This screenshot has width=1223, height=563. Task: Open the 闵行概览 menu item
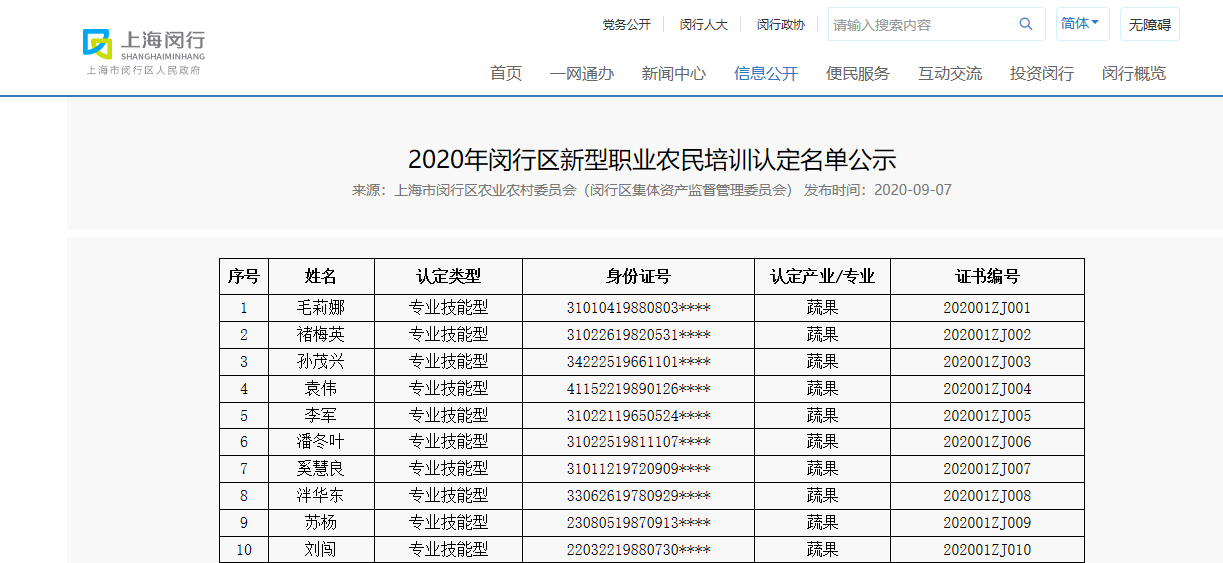[x=1133, y=73]
